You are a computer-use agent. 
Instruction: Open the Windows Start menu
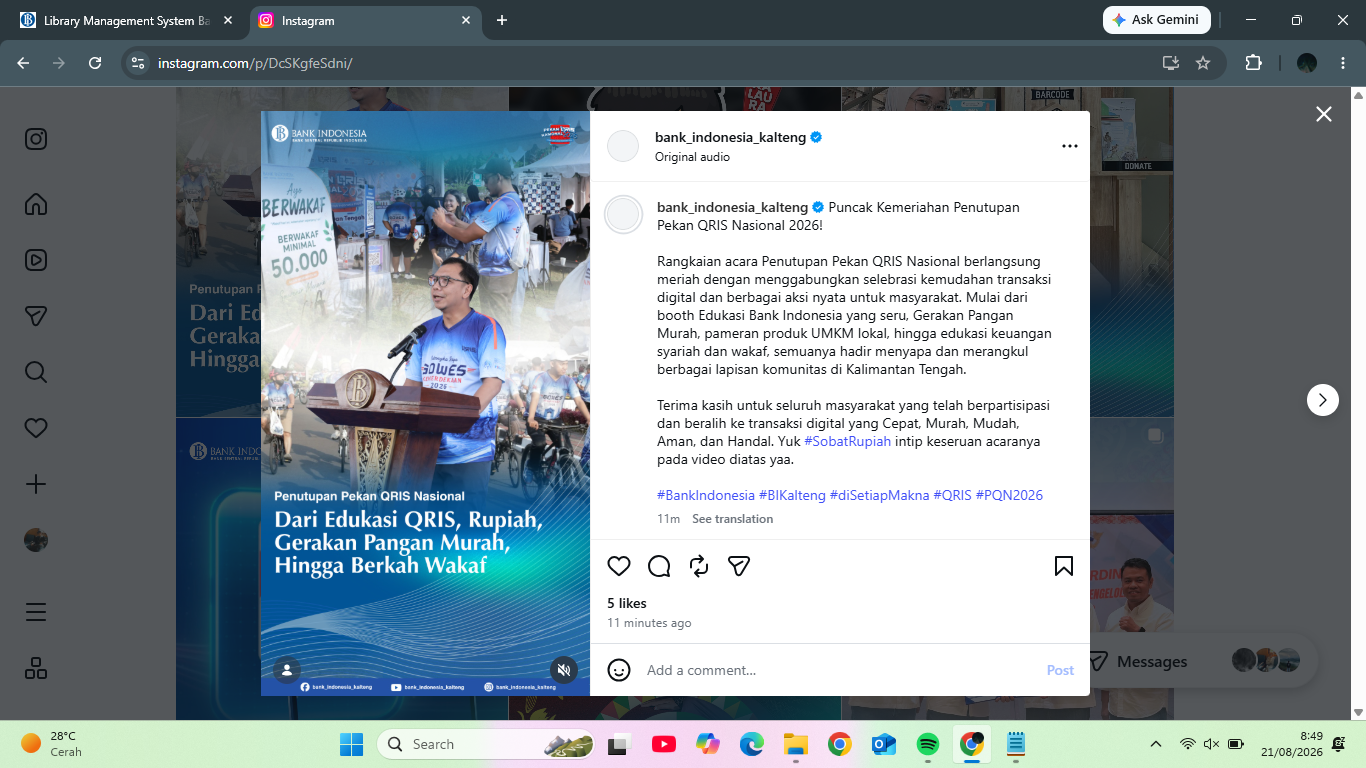click(x=351, y=744)
